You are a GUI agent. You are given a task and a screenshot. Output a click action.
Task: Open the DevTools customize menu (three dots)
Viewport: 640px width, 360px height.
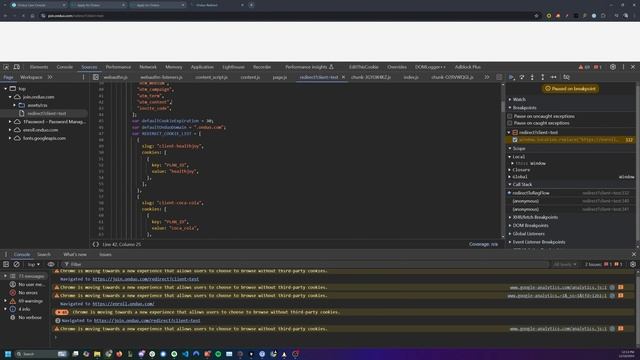623,67
